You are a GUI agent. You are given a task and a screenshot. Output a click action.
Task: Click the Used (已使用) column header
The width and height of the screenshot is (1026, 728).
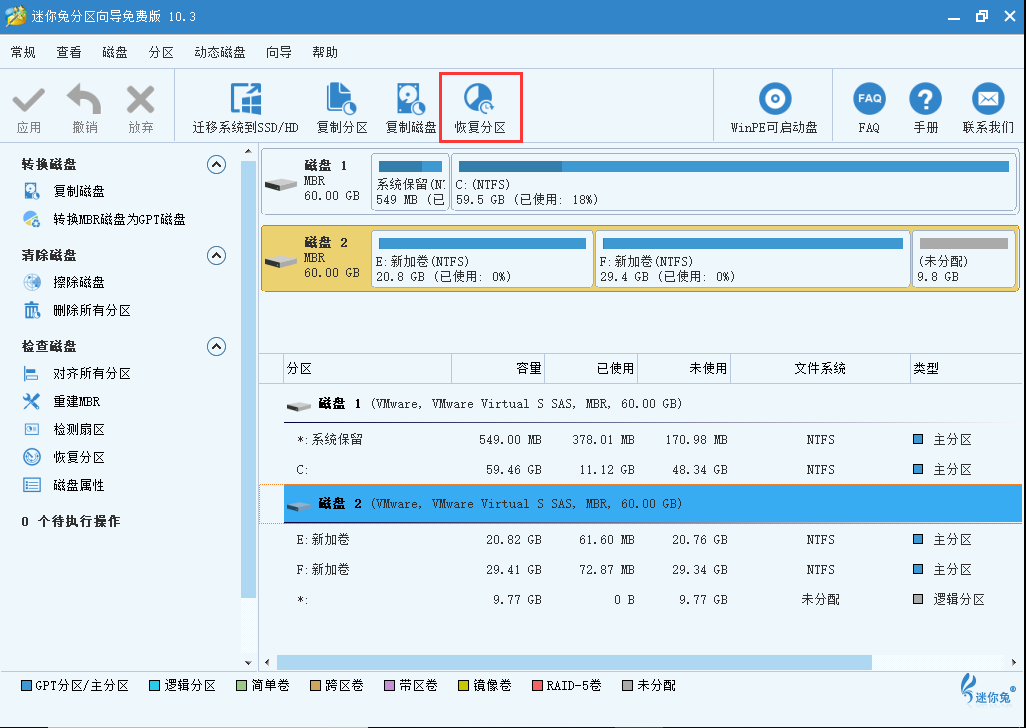[x=591, y=369]
